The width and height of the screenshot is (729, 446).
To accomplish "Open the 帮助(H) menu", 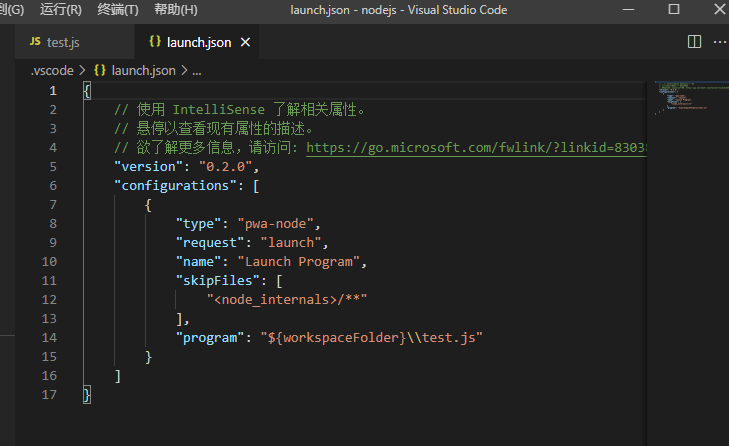I will coord(176,10).
